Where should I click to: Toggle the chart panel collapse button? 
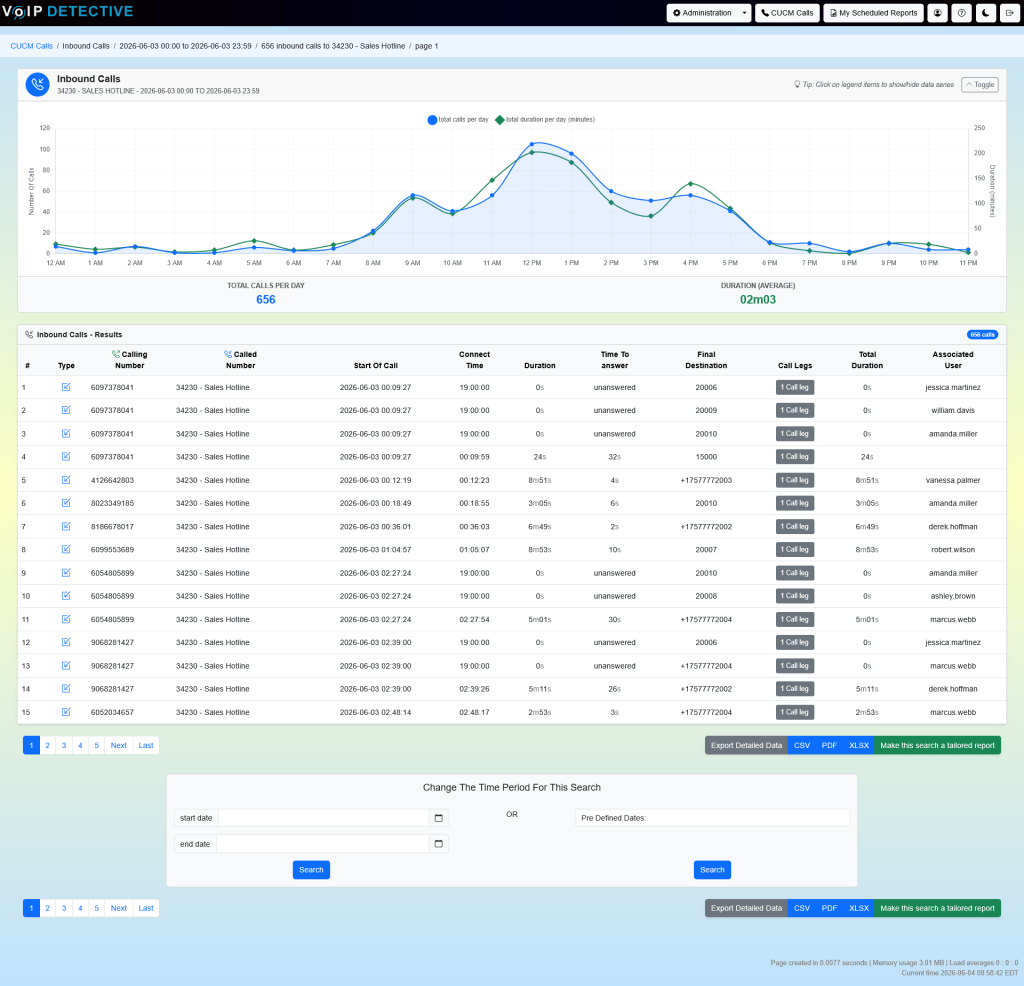tap(980, 84)
